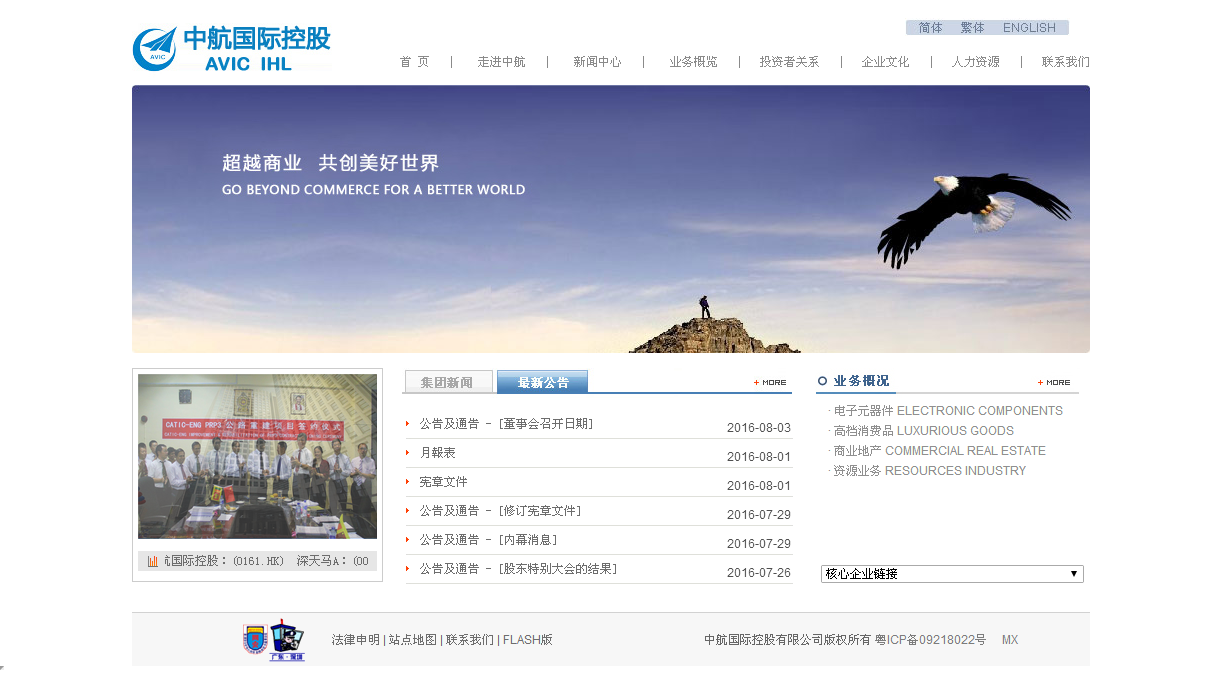The height and width of the screenshot is (682, 1222).
Task: Open 人力资源 menu item
Action: click(975, 62)
